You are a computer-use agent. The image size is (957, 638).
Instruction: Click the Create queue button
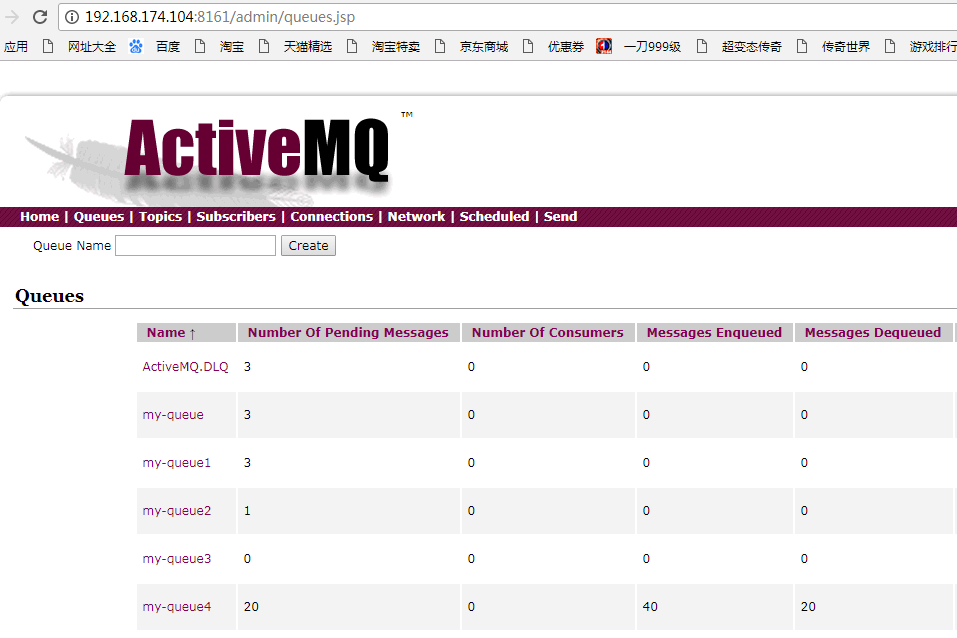point(308,246)
